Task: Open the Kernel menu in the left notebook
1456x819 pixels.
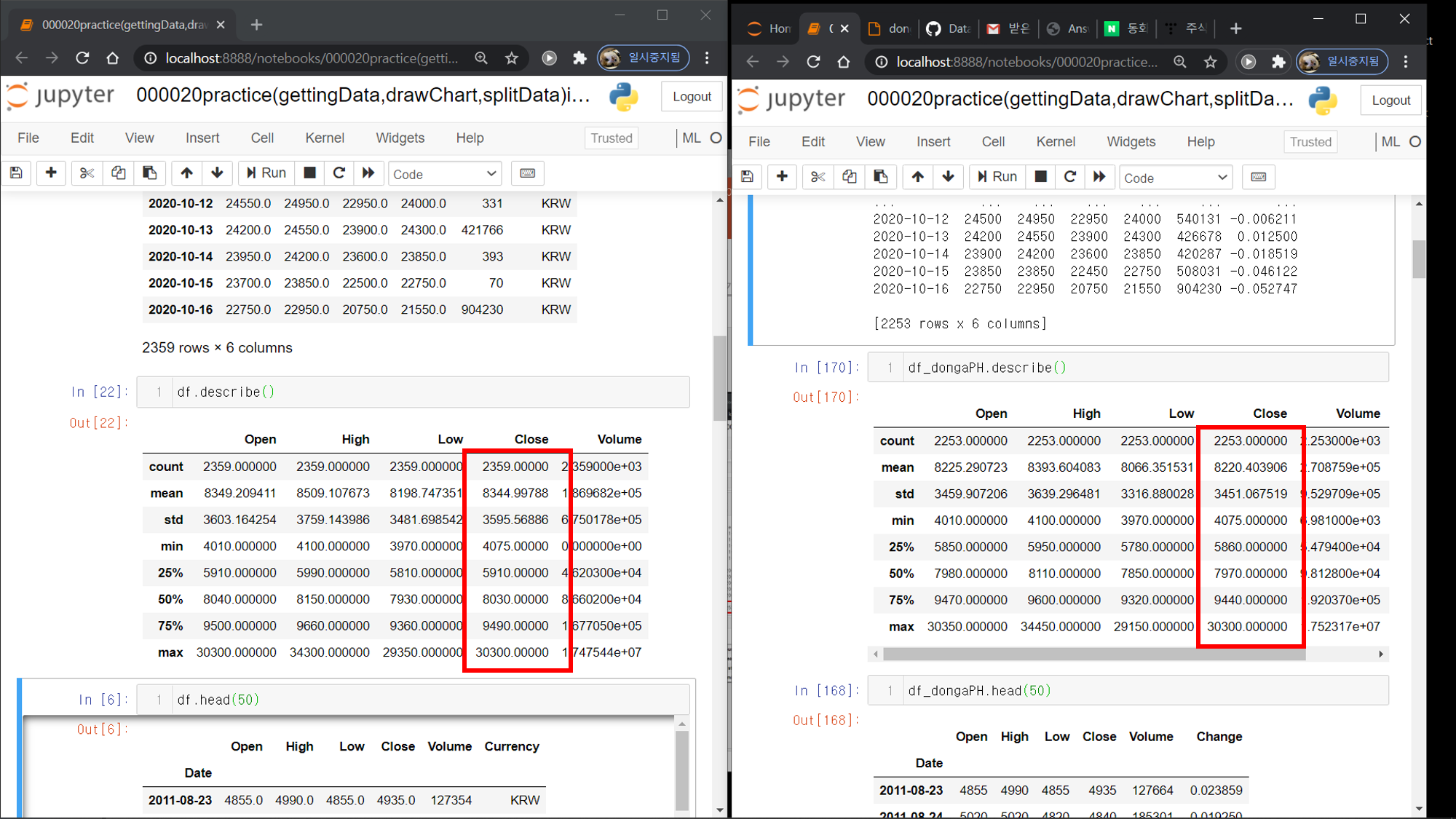Action: (324, 138)
